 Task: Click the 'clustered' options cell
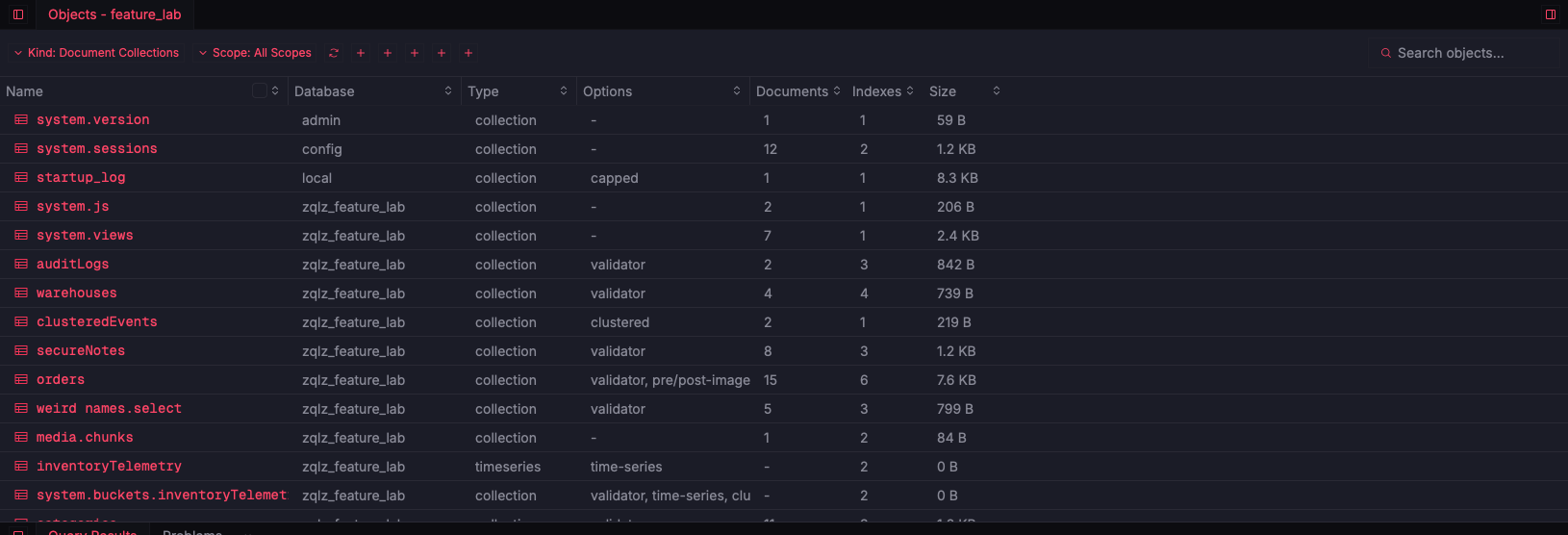[620, 322]
